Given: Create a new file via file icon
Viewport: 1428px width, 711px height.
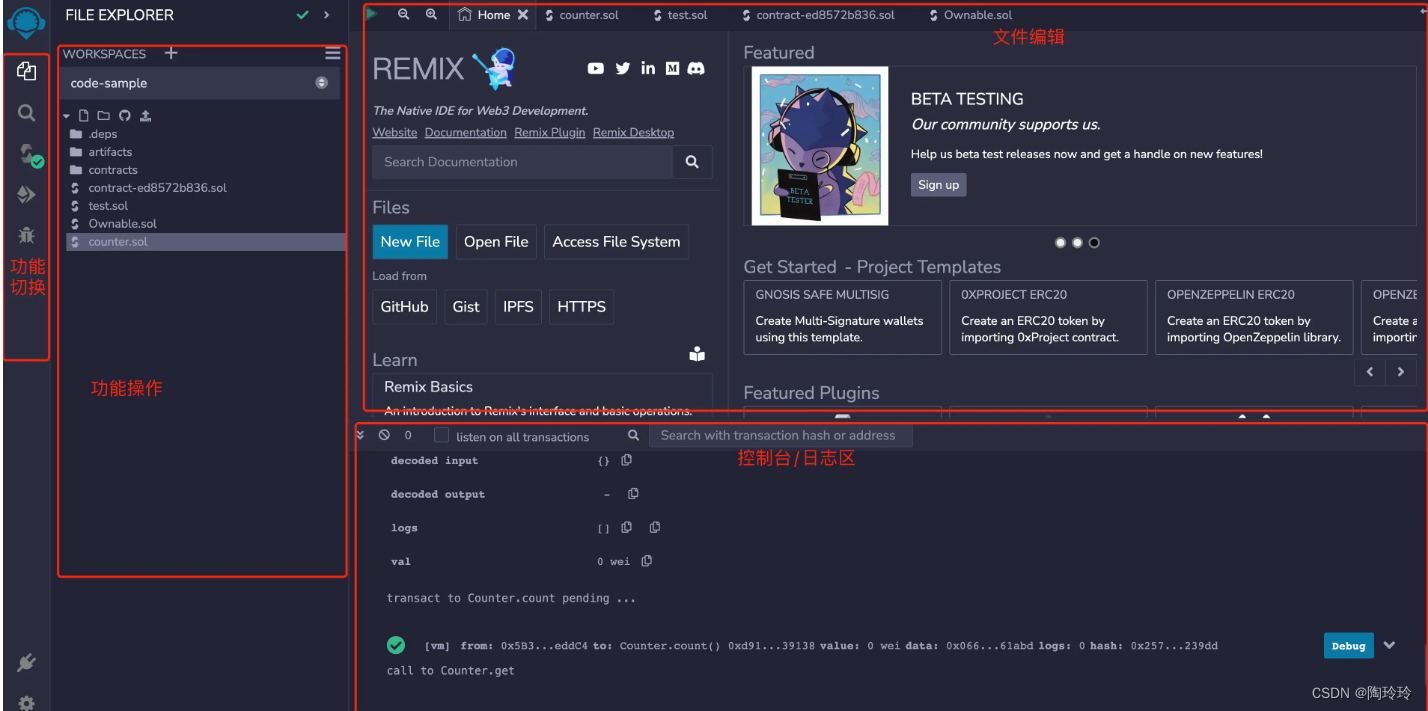Looking at the screenshot, I should [84, 116].
